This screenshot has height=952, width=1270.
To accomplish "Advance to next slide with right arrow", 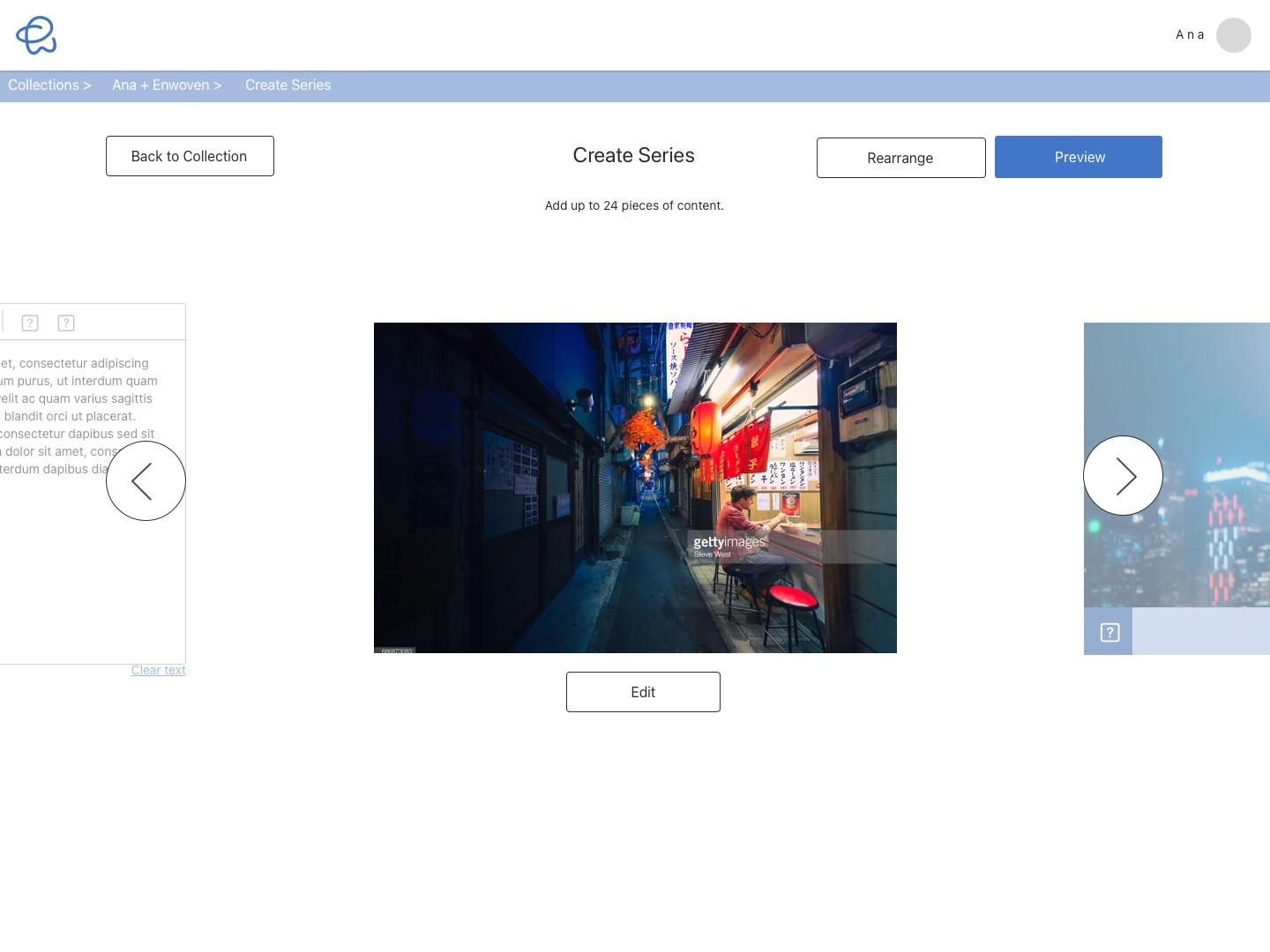I will pyautogui.click(x=1123, y=476).
